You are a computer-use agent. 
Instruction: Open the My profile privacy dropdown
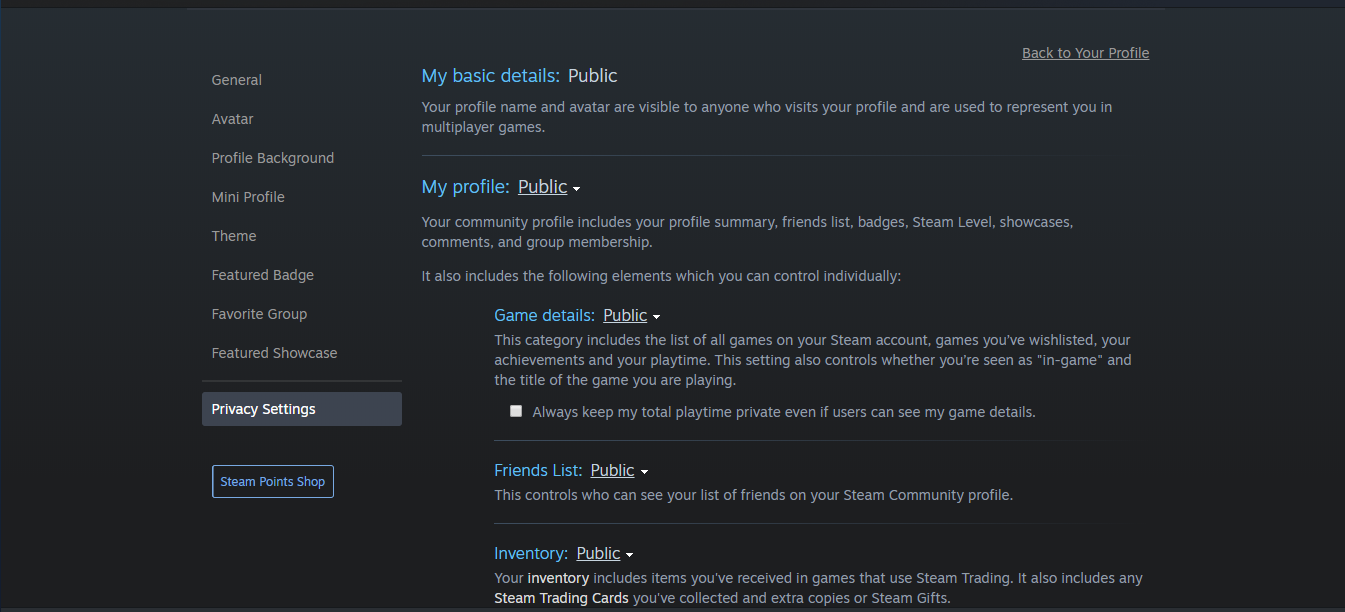tap(548, 187)
